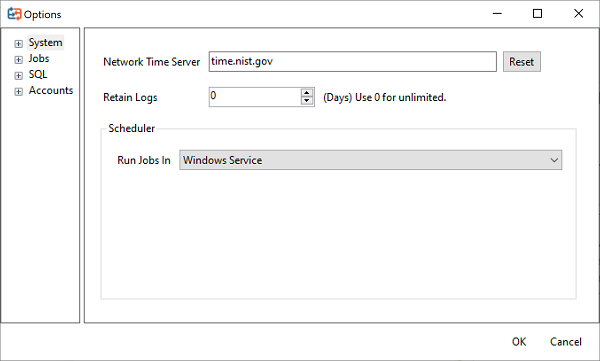Expand the System tree node
600x361 pixels.
18,44
